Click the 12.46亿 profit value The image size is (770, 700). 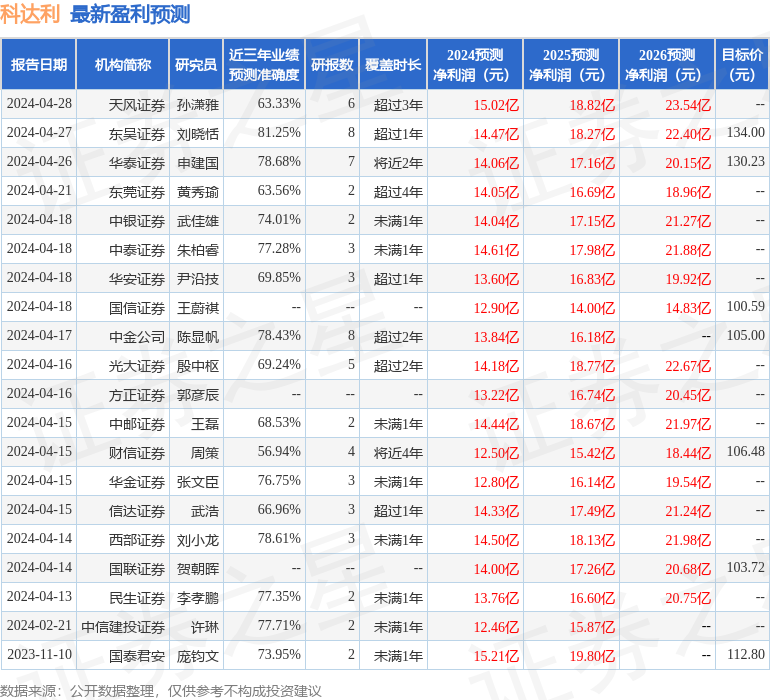point(496,626)
